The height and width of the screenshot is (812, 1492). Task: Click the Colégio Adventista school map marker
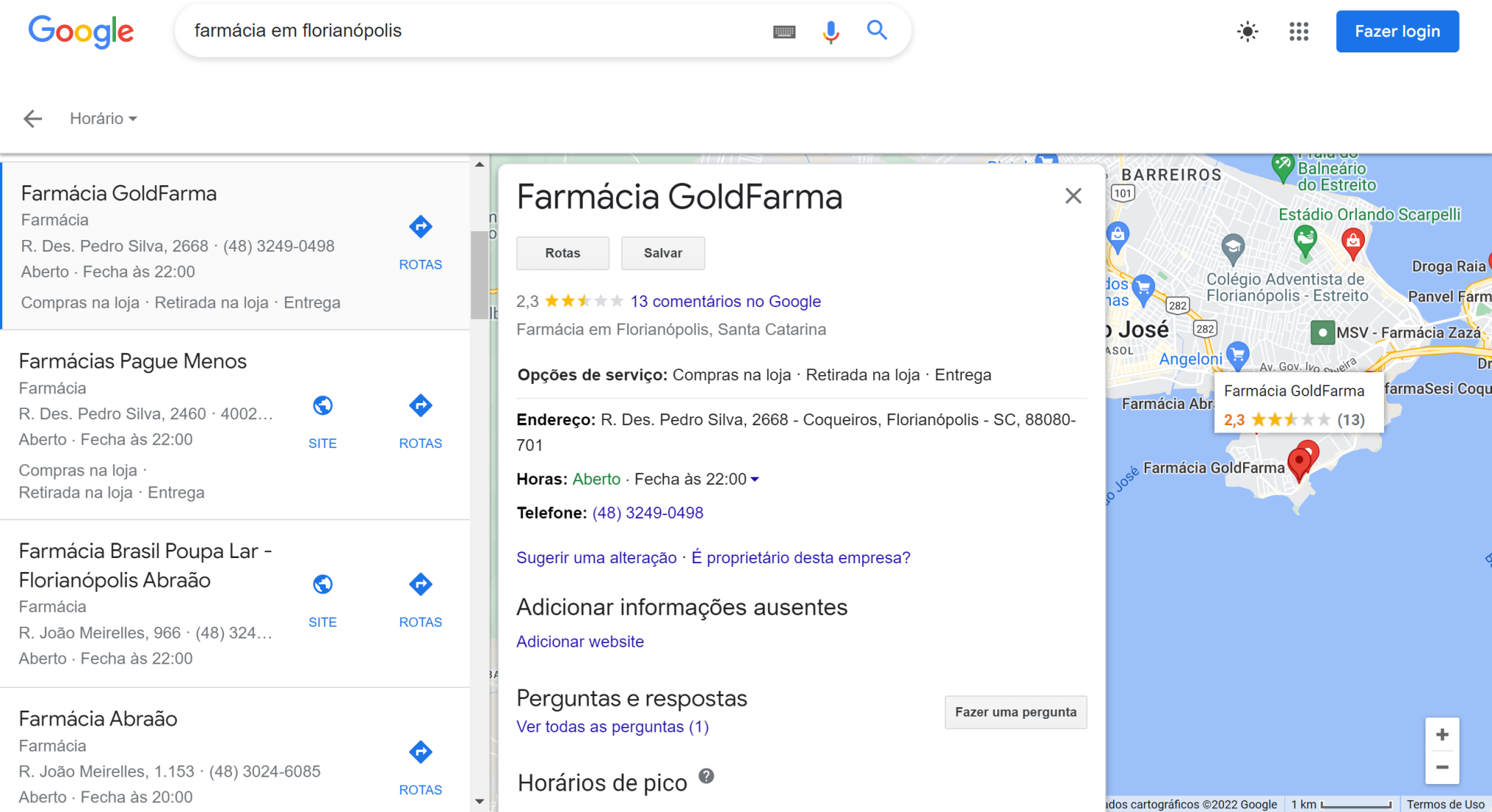[1233, 248]
